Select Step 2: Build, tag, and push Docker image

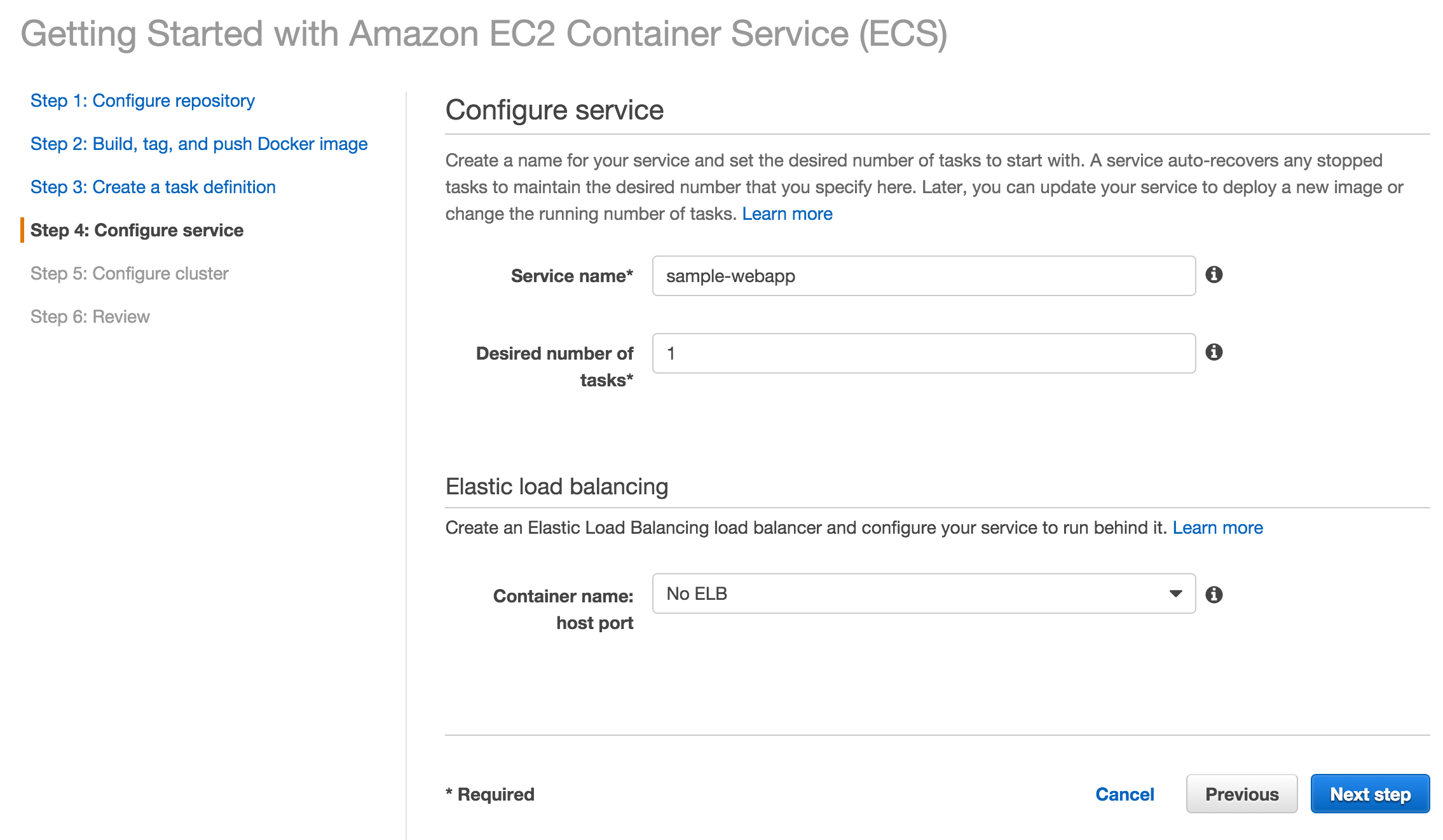point(198,144)
